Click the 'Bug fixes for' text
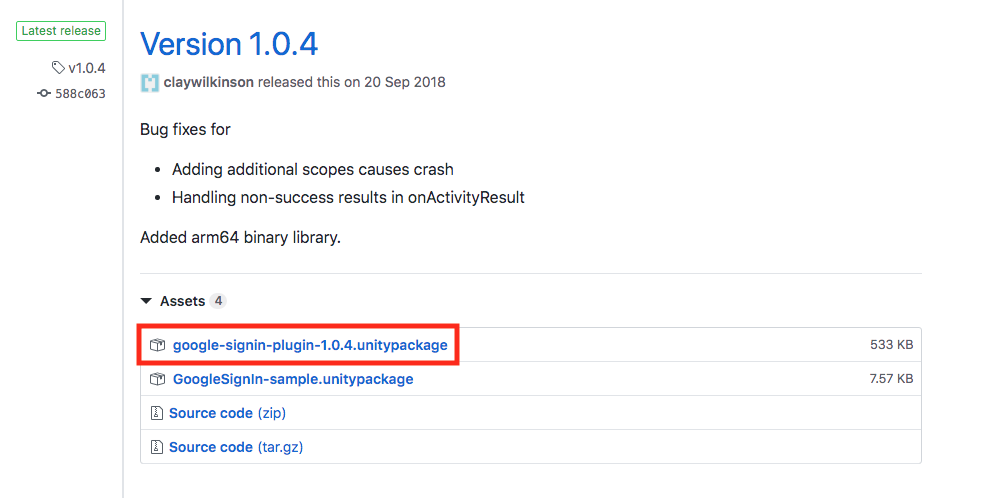983x498 pixels. pos(185,129)
